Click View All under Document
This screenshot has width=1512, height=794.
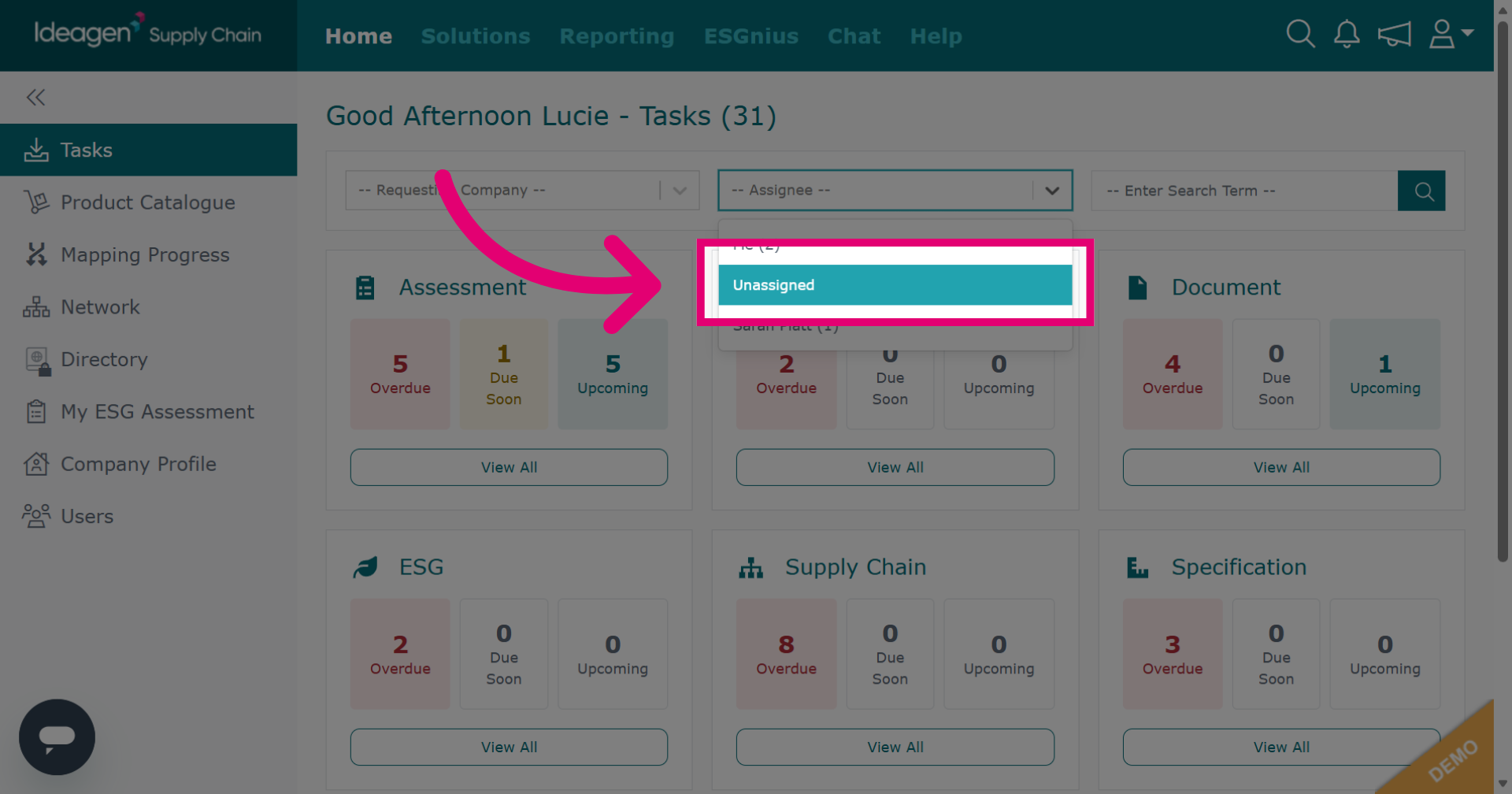(x=1281, y=467)
